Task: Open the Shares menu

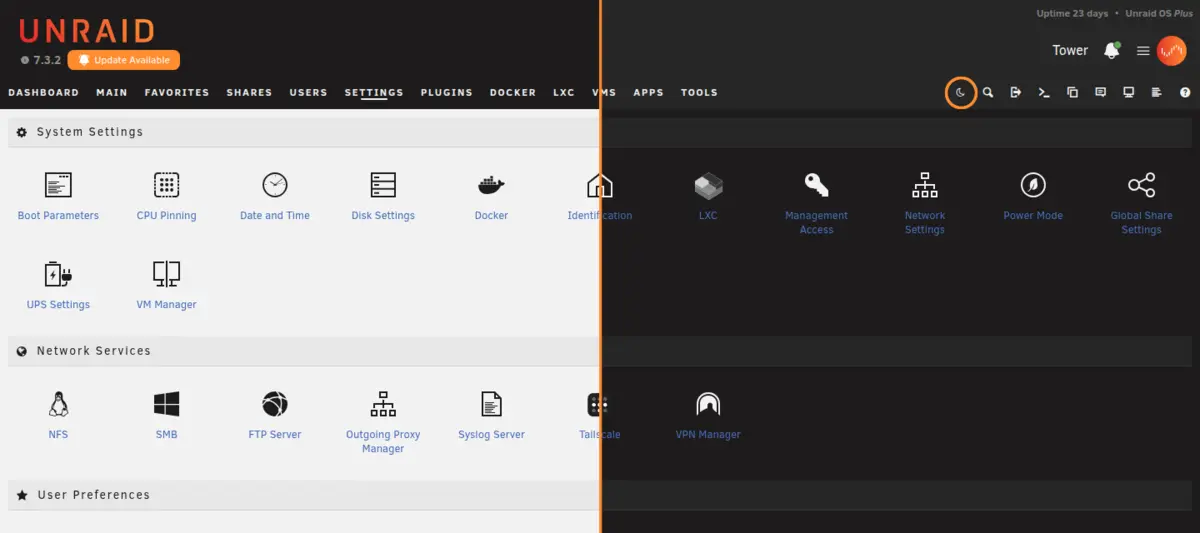Action: point(249,92)
